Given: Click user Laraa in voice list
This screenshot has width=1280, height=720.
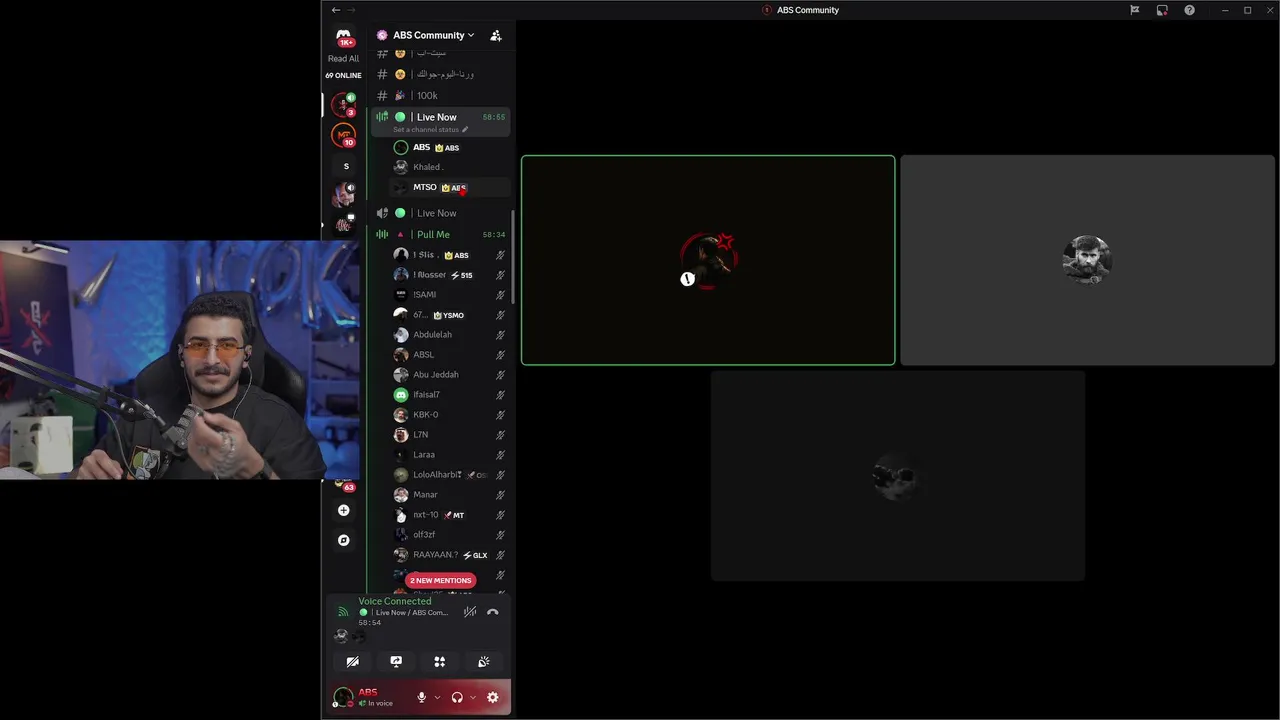Looking at the screenshot, I should click(449, 455).
